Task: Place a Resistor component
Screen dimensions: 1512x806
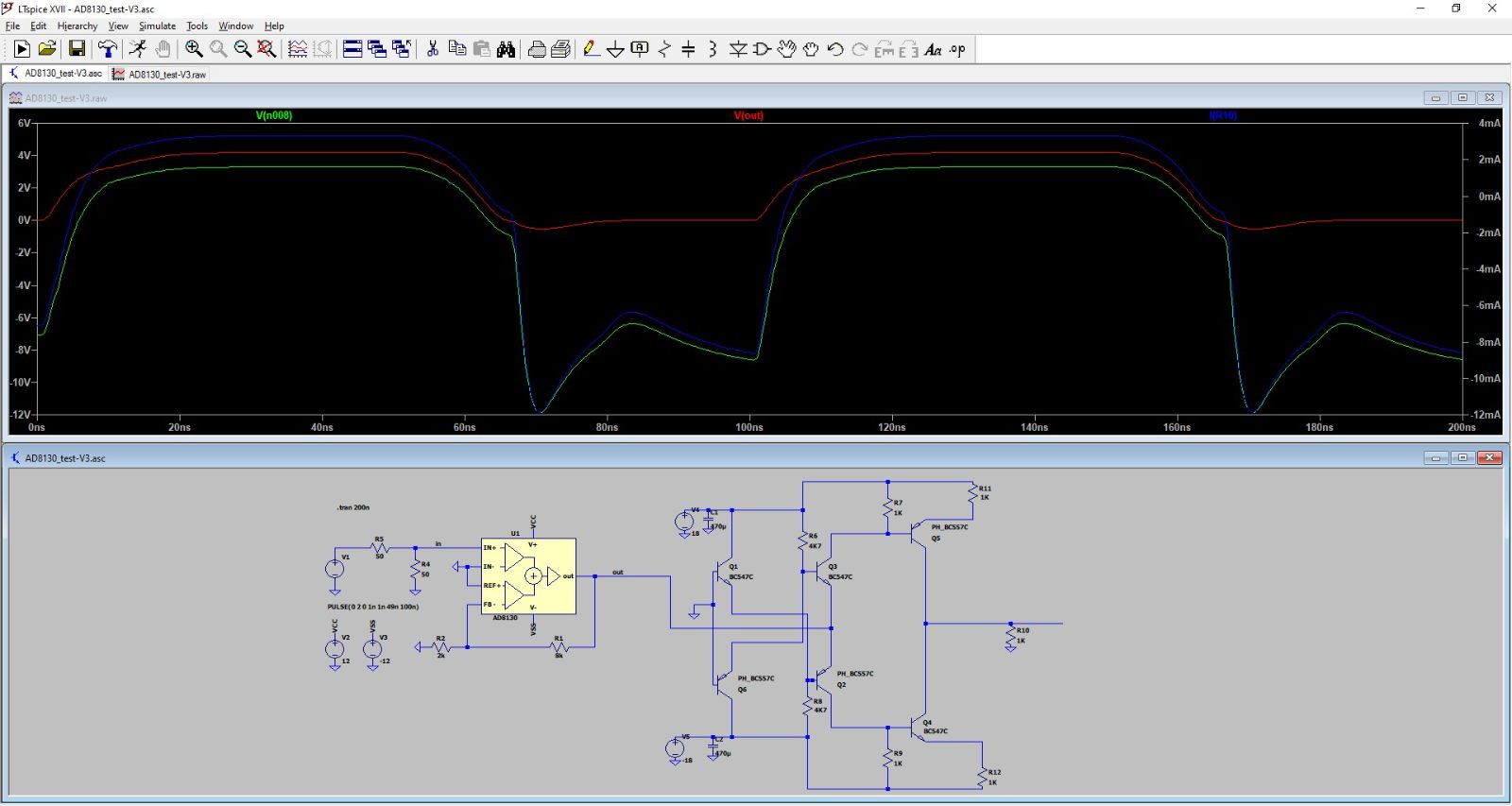Action: pos(664,49)
